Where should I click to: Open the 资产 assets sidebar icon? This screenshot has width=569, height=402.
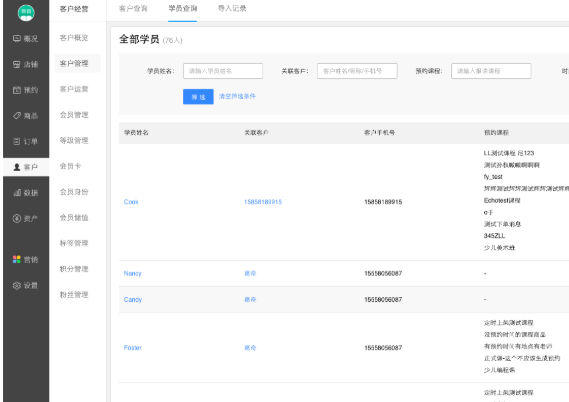(x=17, y=218)
